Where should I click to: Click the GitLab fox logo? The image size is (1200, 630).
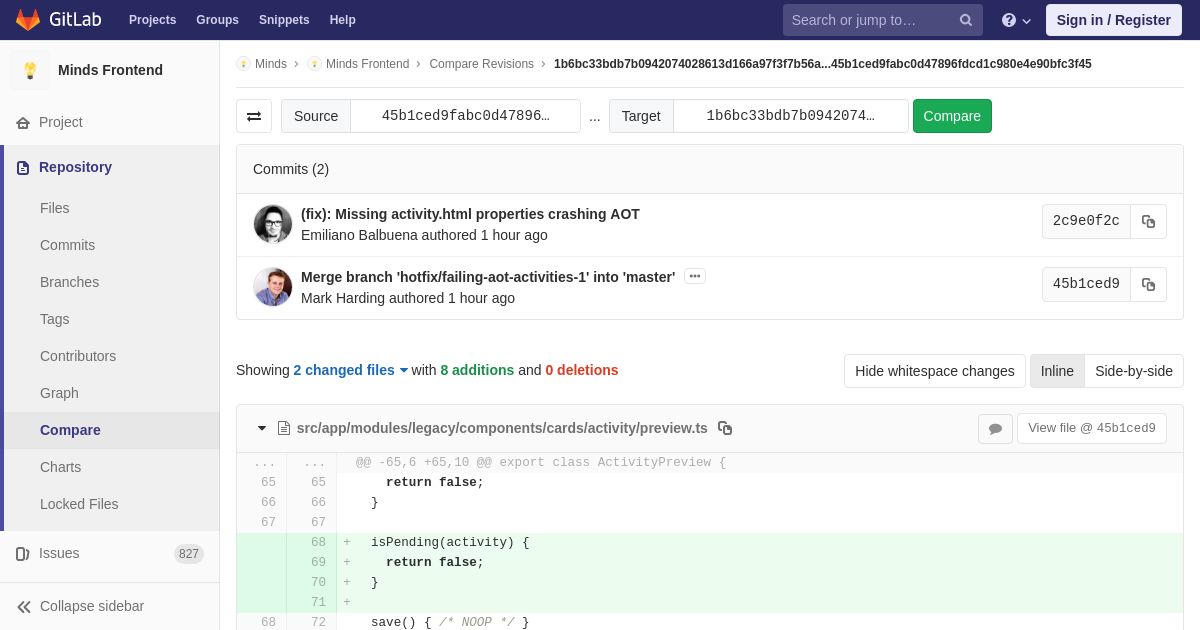[x=28, y=20]
